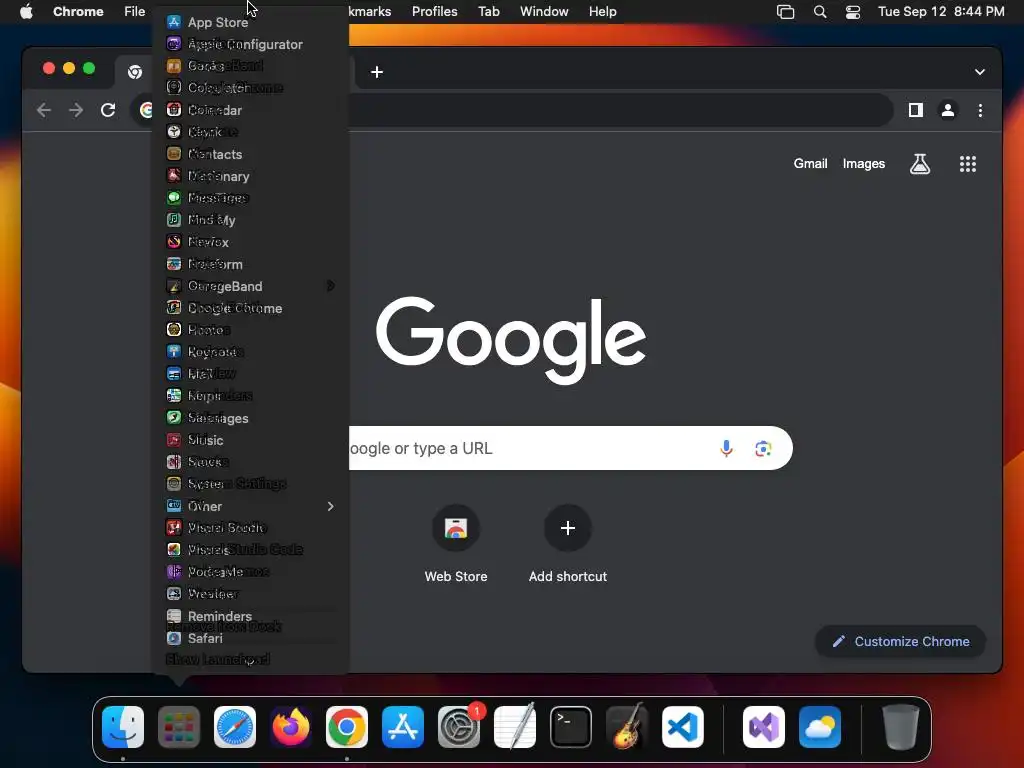This screenshot has width=1024, height=768.
Task: Go forward in Chrome history
Action: (x=76, y=110)
